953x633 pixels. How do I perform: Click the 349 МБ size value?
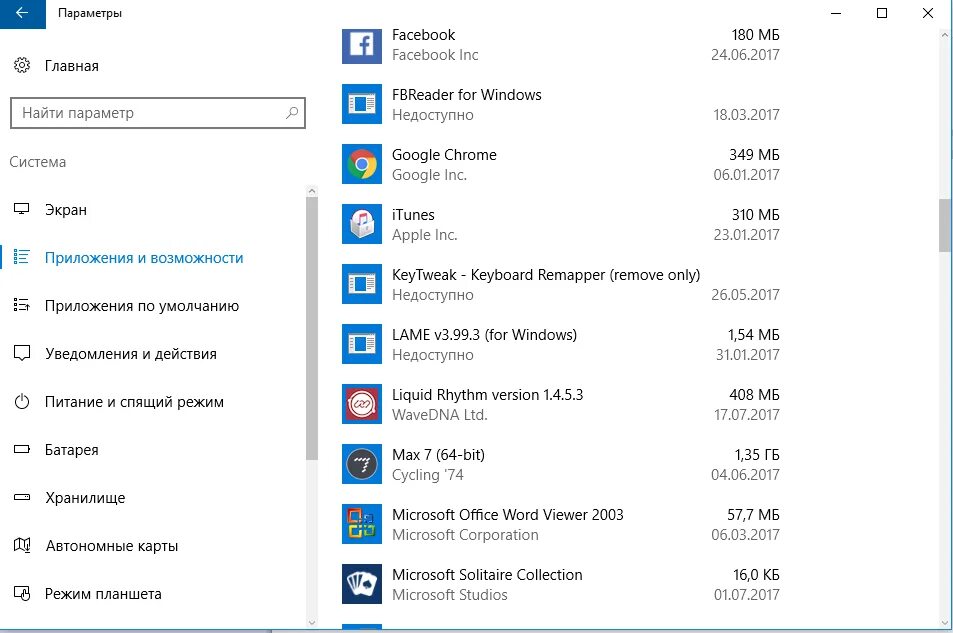(x=754, y=155)
